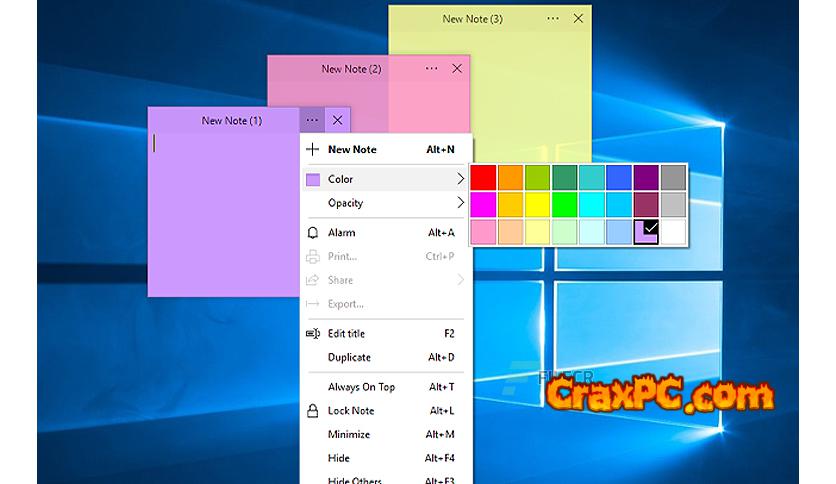Pick the bright green swatch
Image resolution: width=836 pixels, height=484 pixels.
[565, 205]
